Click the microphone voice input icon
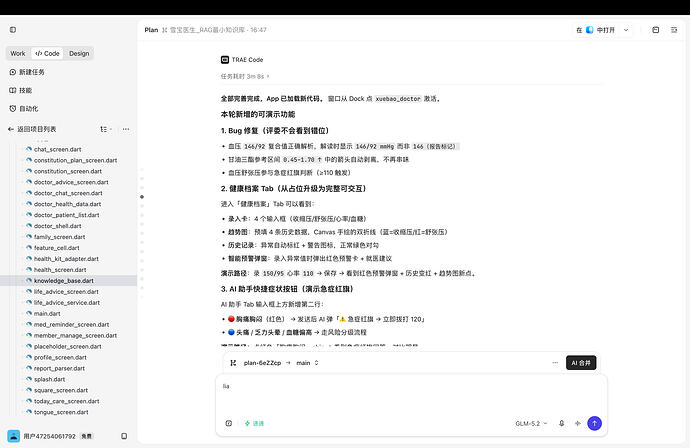Image resolution: width=690 pixels, height=448 pixels. pyautogui.click(x=562, y=423)
